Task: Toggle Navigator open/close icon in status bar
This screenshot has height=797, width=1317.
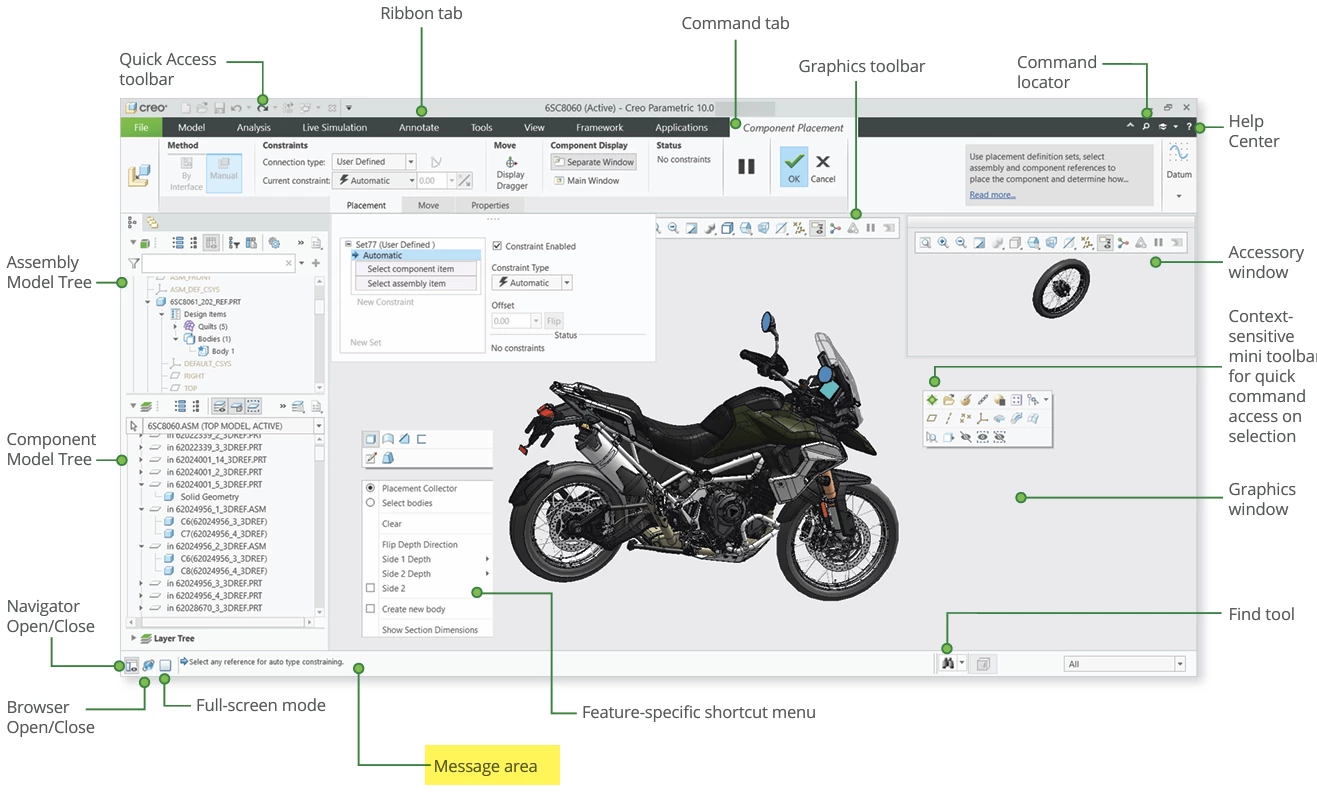Action: click(131, 664)
